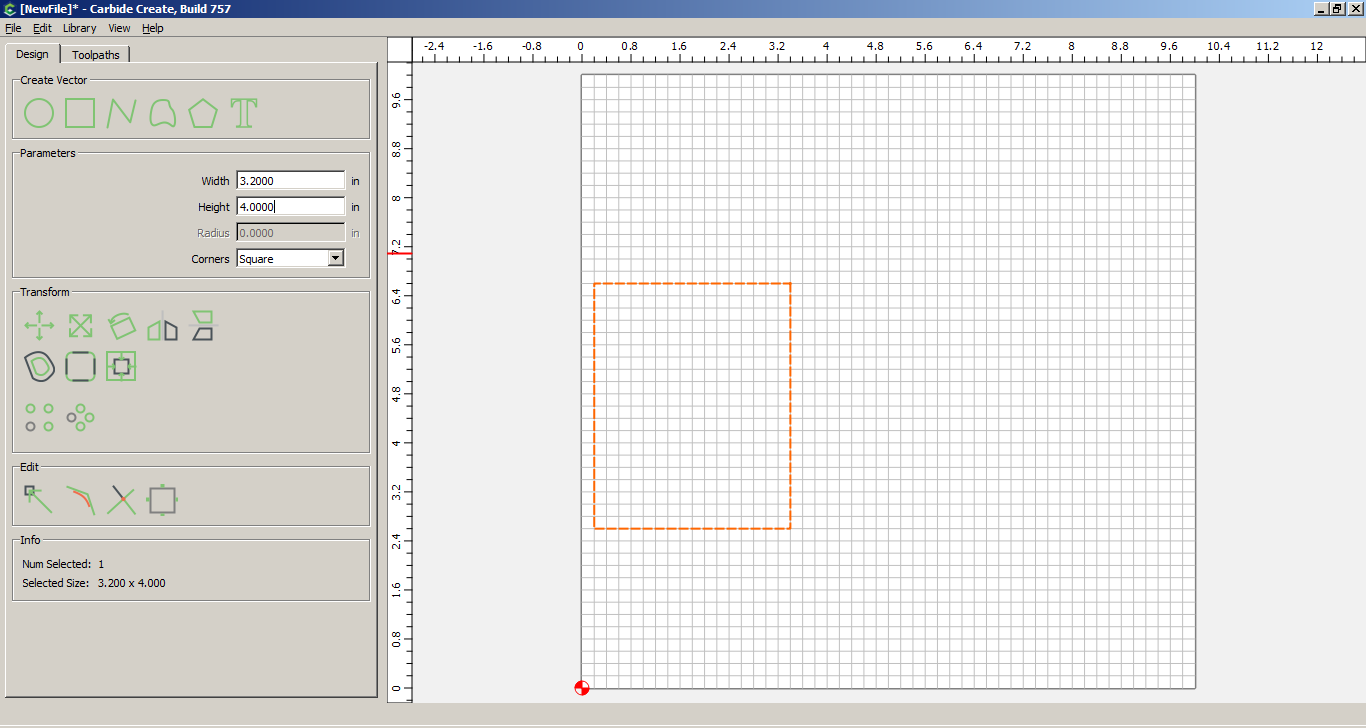Activate the Text tool

pos(244,113)
